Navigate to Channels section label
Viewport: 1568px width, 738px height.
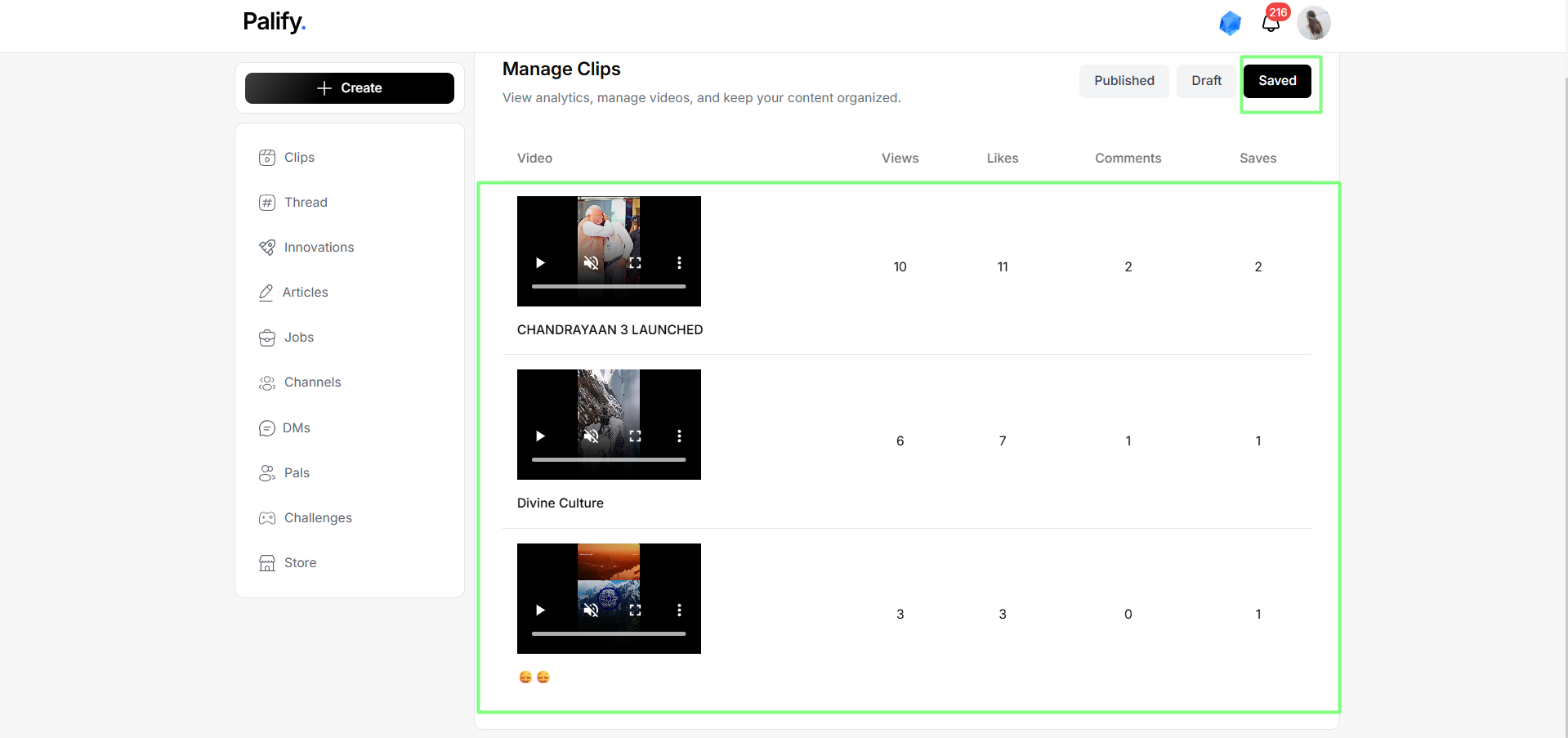click(312, 382)
